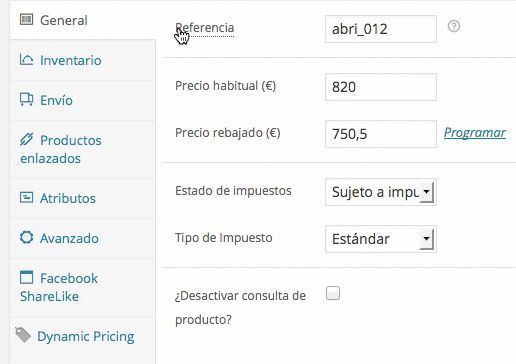This screenshot has height=364, width=516.
Task: Click the Dynamic Pricing tag icon
Action: pos(23,335)
